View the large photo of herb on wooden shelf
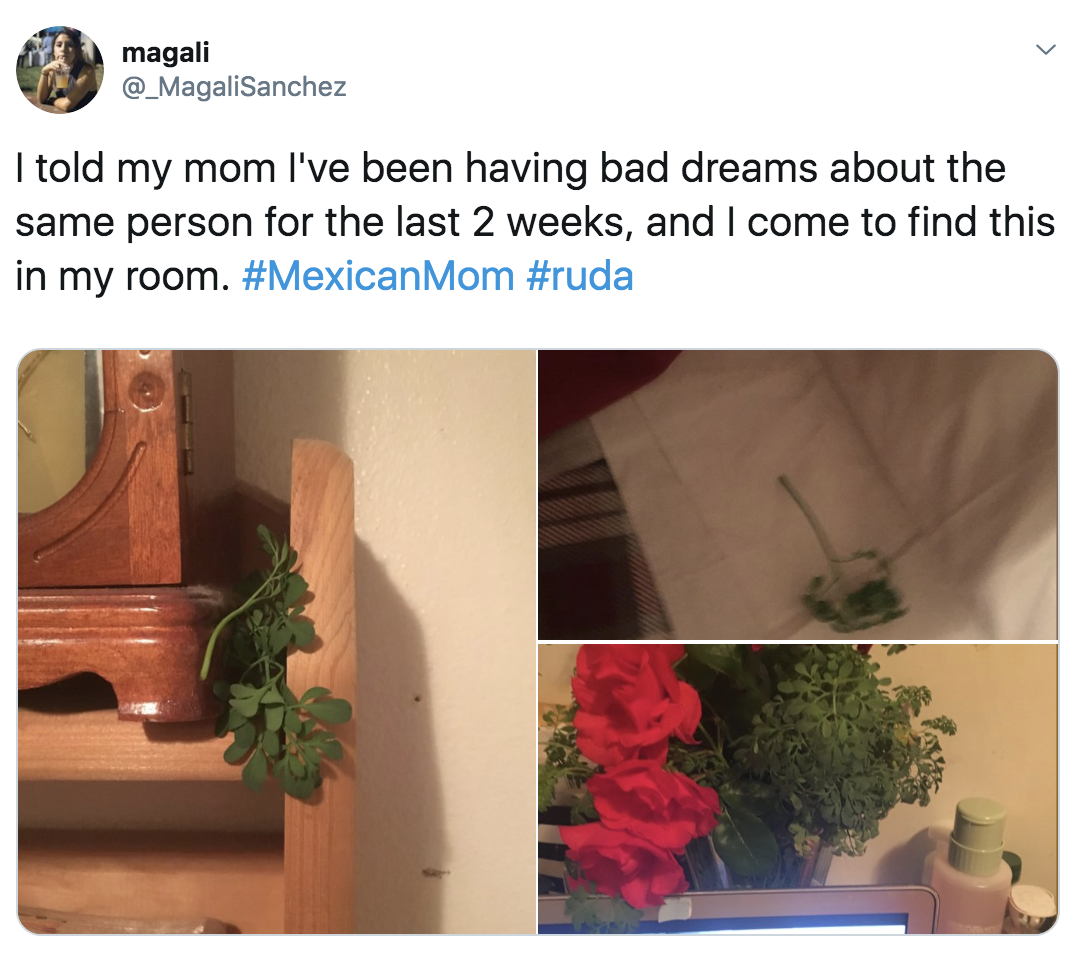1072x954 pixels. click(x=277, y=641)
